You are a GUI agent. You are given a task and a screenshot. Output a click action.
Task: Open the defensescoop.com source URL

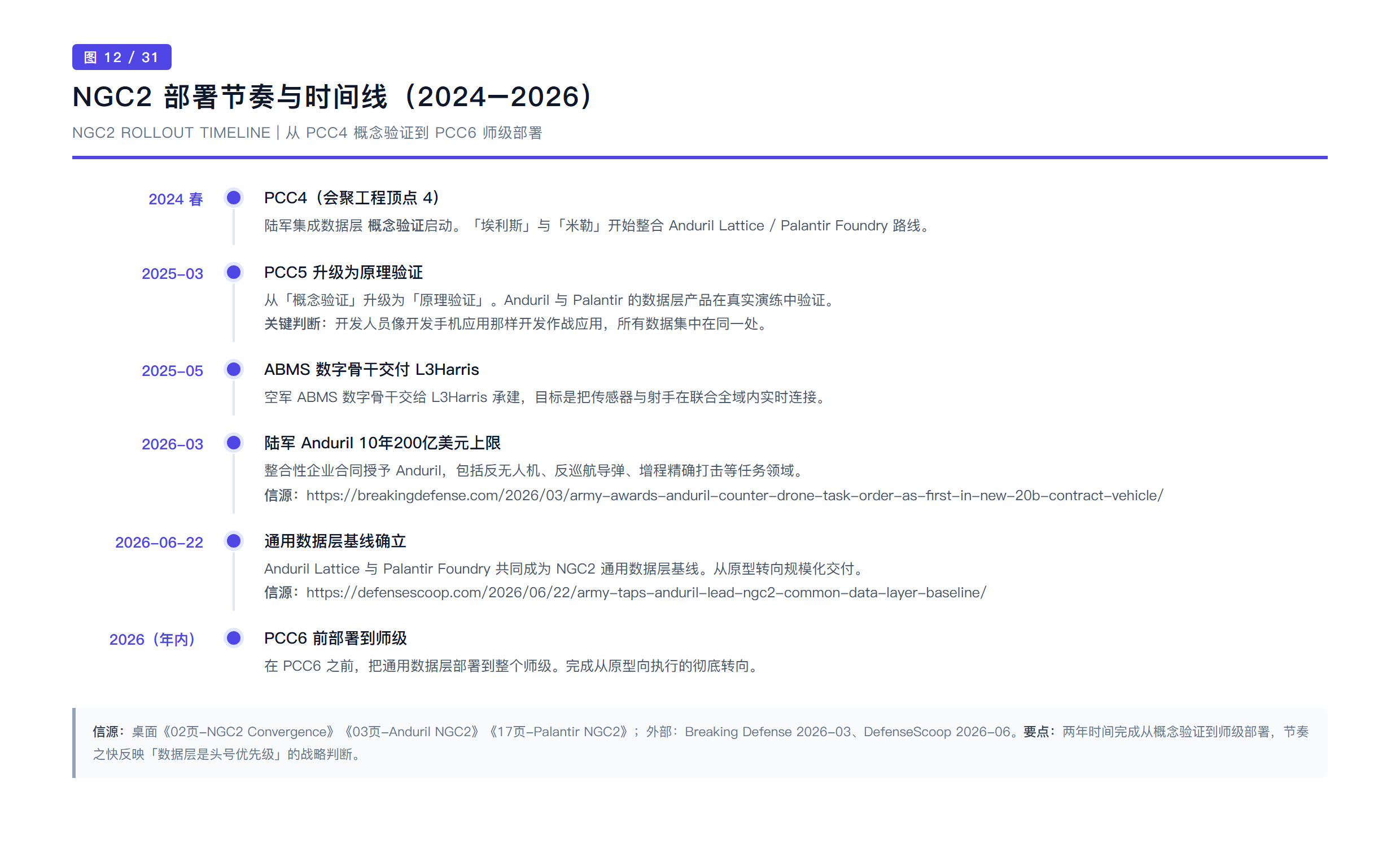[x=646, y=593]
